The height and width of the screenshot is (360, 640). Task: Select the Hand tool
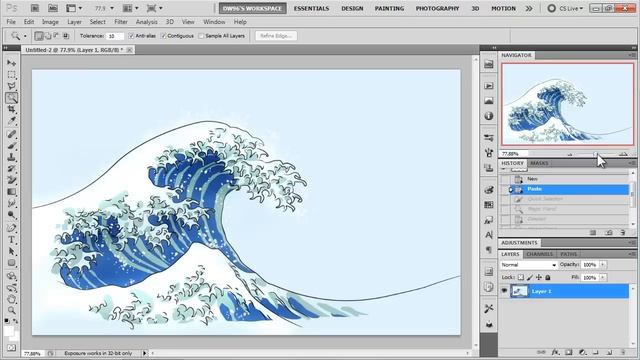click(11, 299)
